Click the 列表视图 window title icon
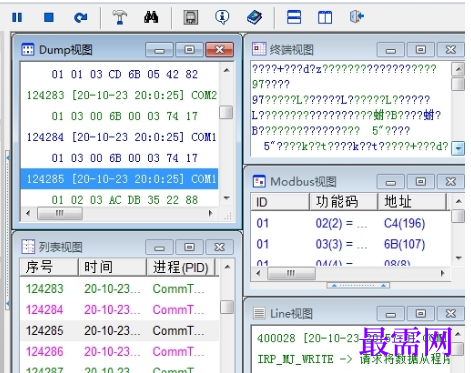 click(28, 247)
